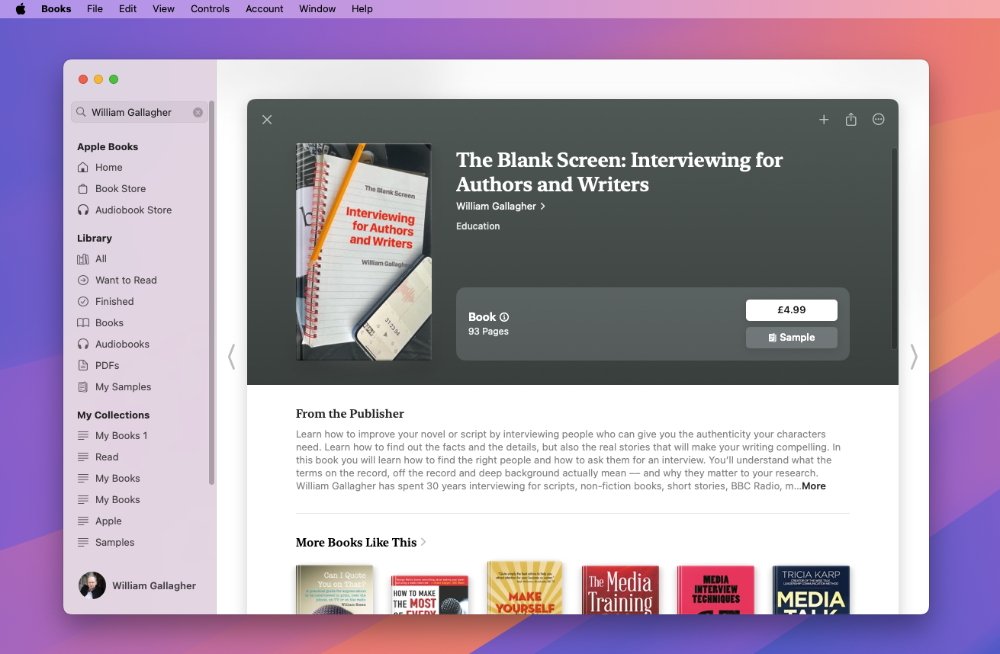Open the Controls menu
This screenshot has height=654, width=1000.
(x=210, y=9)
